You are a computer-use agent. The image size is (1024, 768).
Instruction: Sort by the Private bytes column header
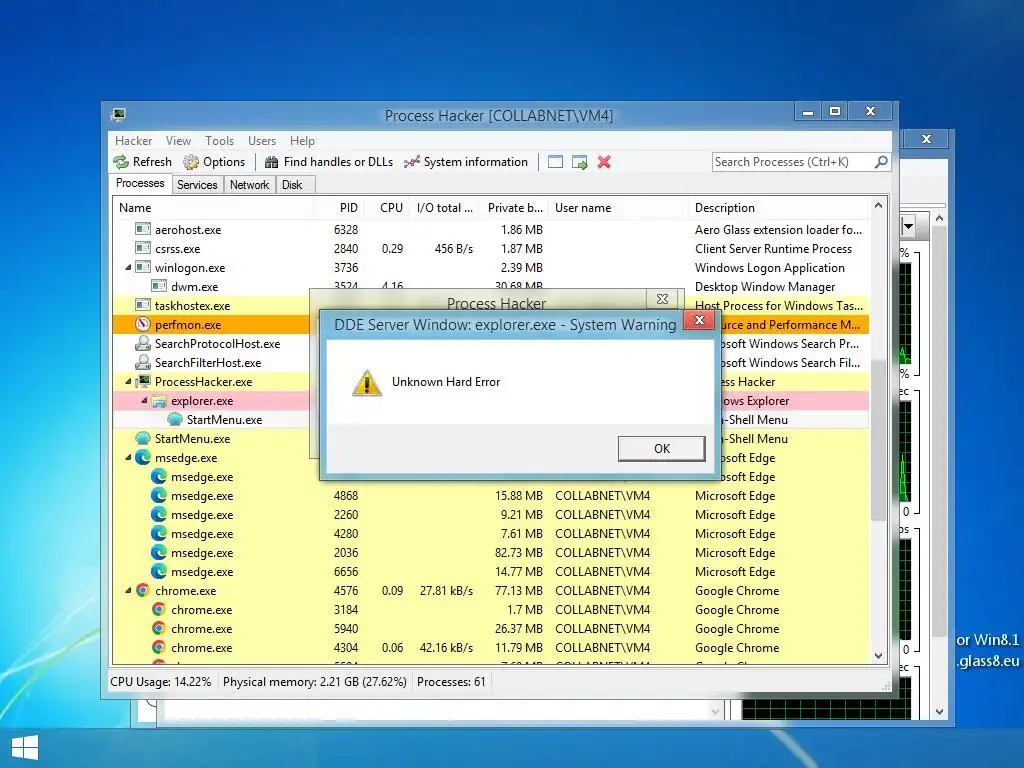(514, 208)
